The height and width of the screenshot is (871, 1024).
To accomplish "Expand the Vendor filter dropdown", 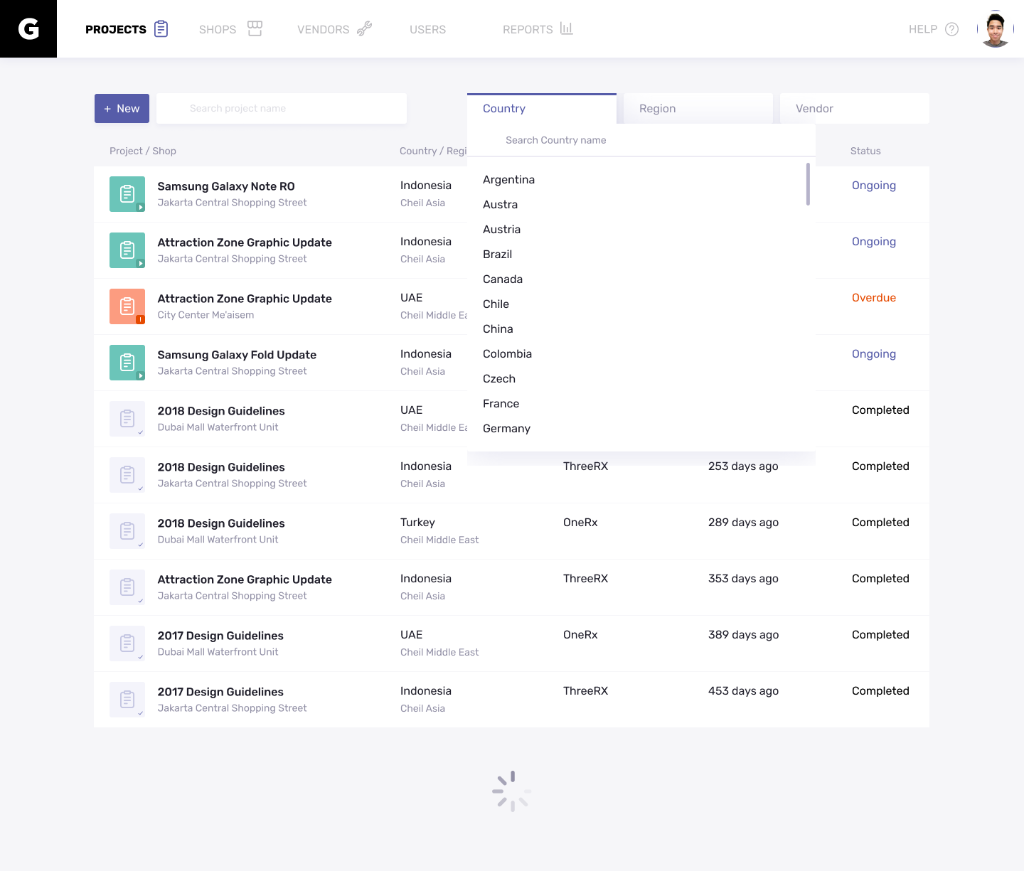I will pos(854,108).
